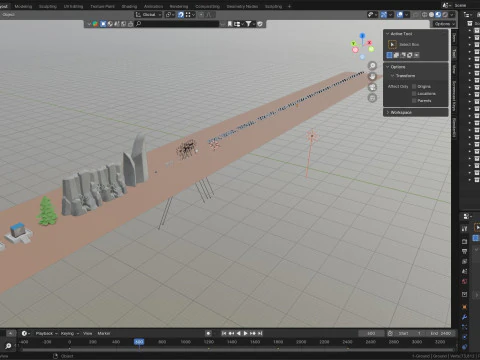Play the animation forward

[246, 333]
